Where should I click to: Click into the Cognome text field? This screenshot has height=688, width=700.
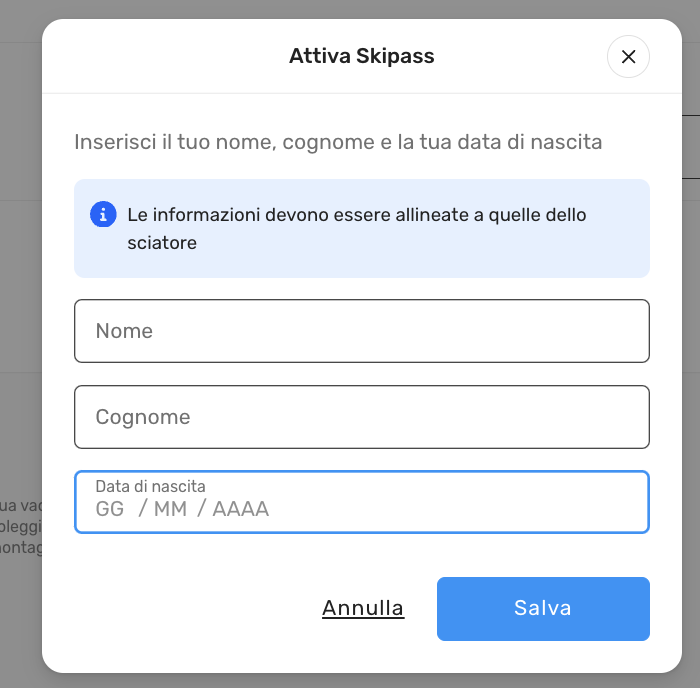click(x=361, y=417)
